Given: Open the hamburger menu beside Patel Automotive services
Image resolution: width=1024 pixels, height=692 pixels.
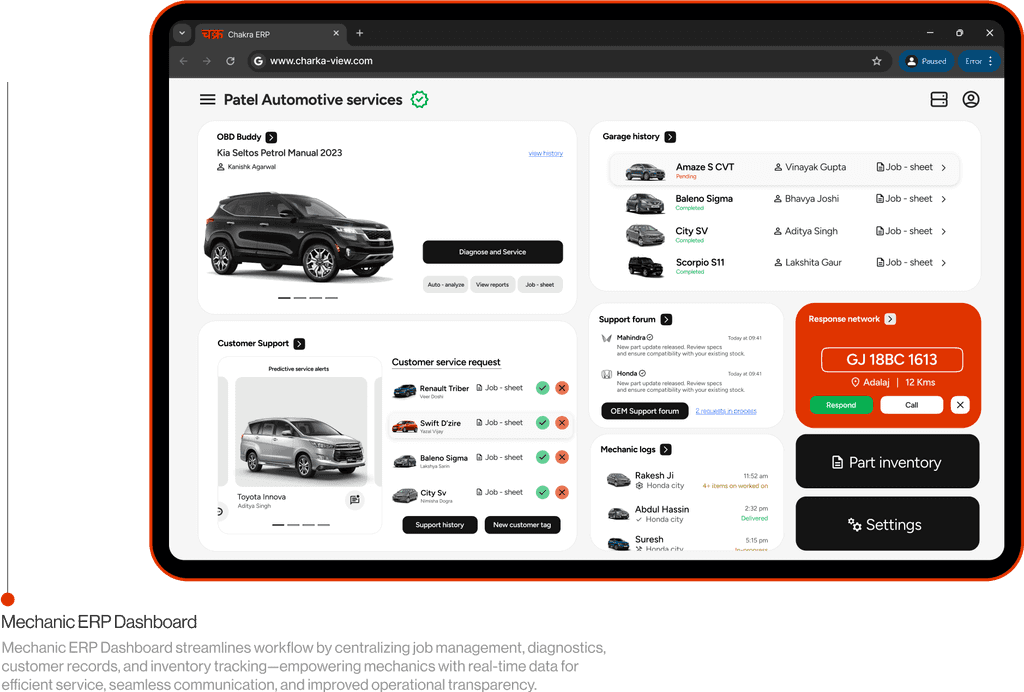Looking at the screenshot, I should pos(207,99).
